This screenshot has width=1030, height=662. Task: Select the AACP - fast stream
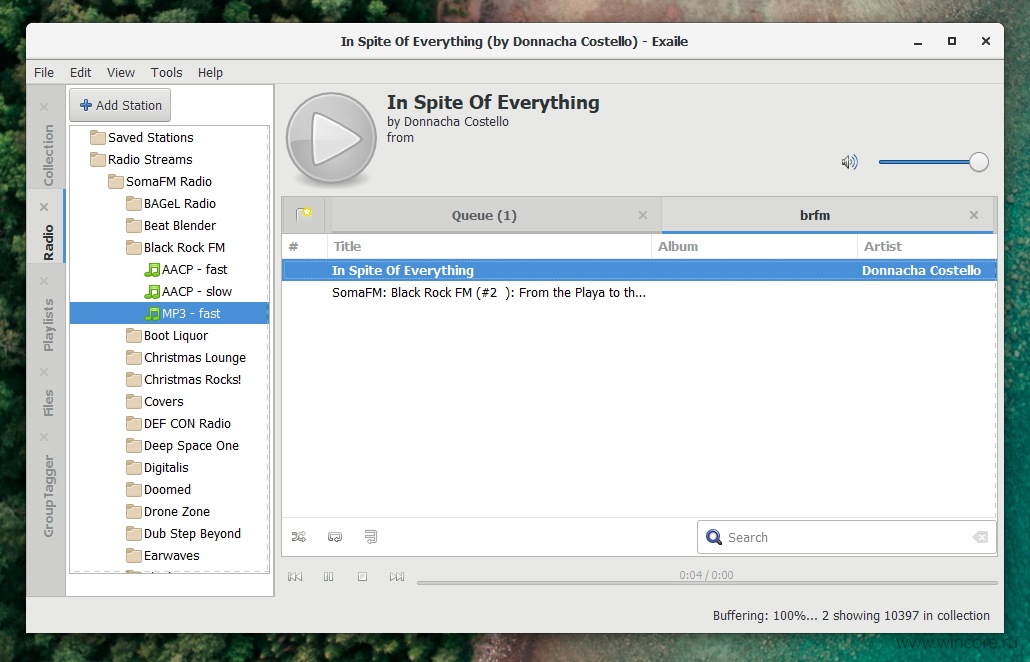[x=194, y=269]
